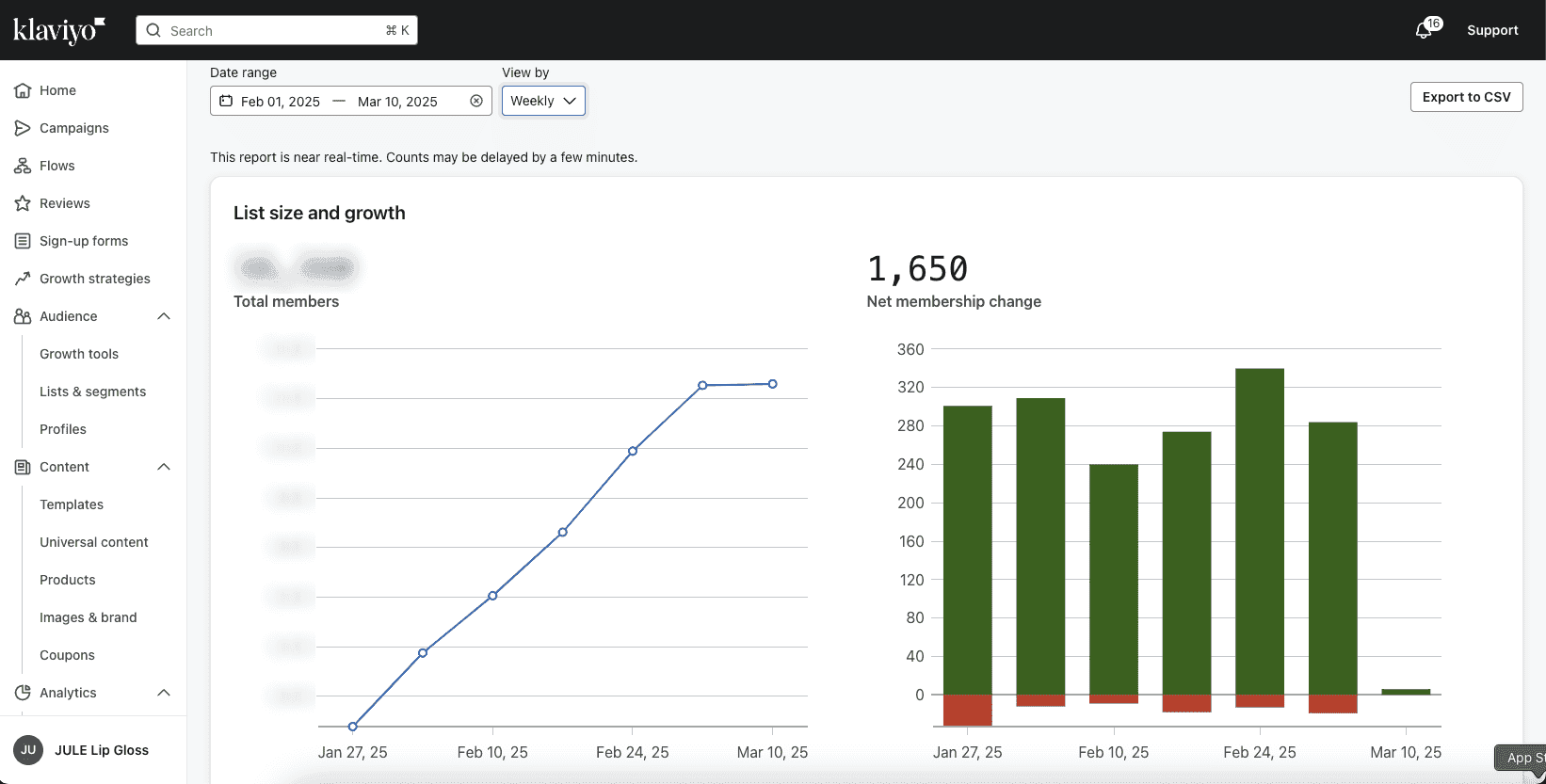Open the notifications bell
Image resolution: width=1546 pixels, height=784 pixels.
point(1424,30)
